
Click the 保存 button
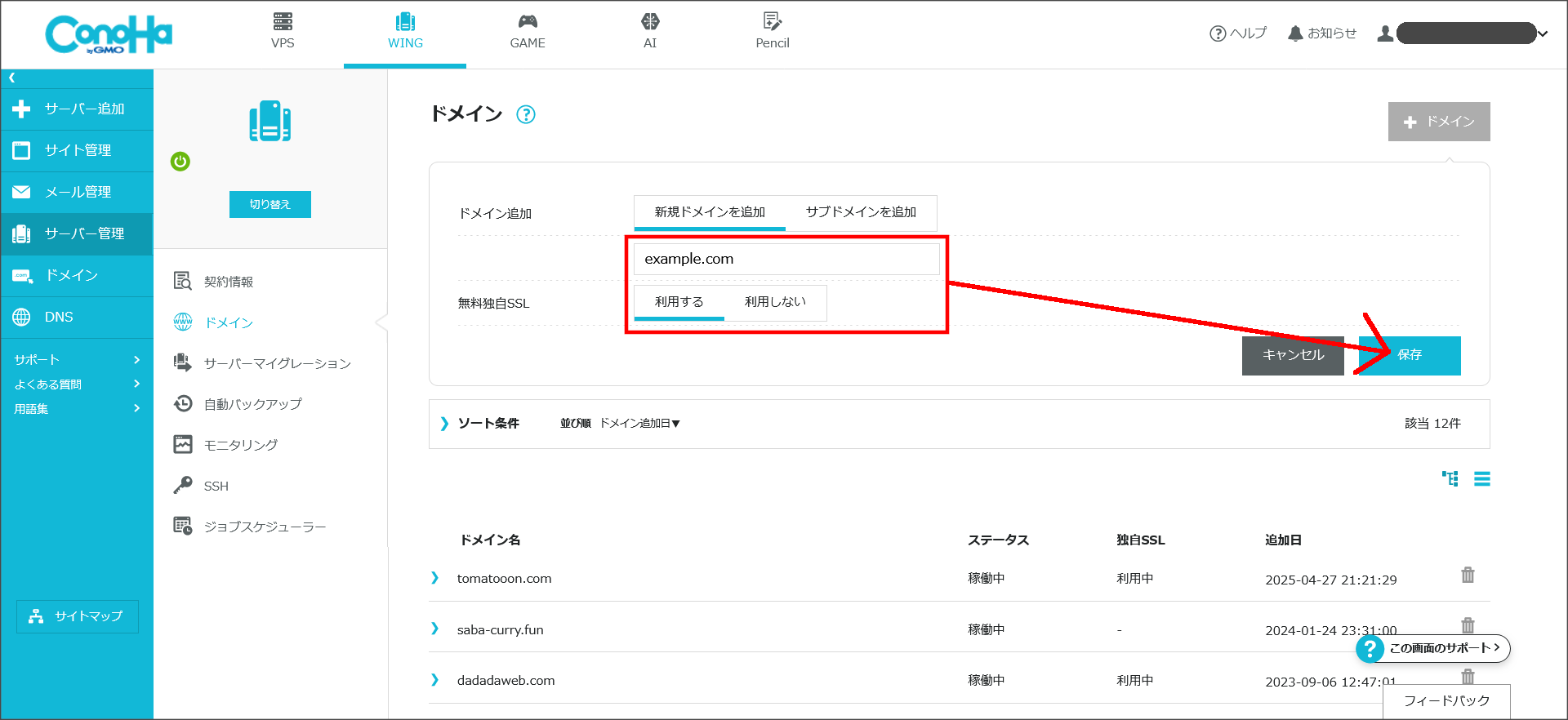point(1410,355)
